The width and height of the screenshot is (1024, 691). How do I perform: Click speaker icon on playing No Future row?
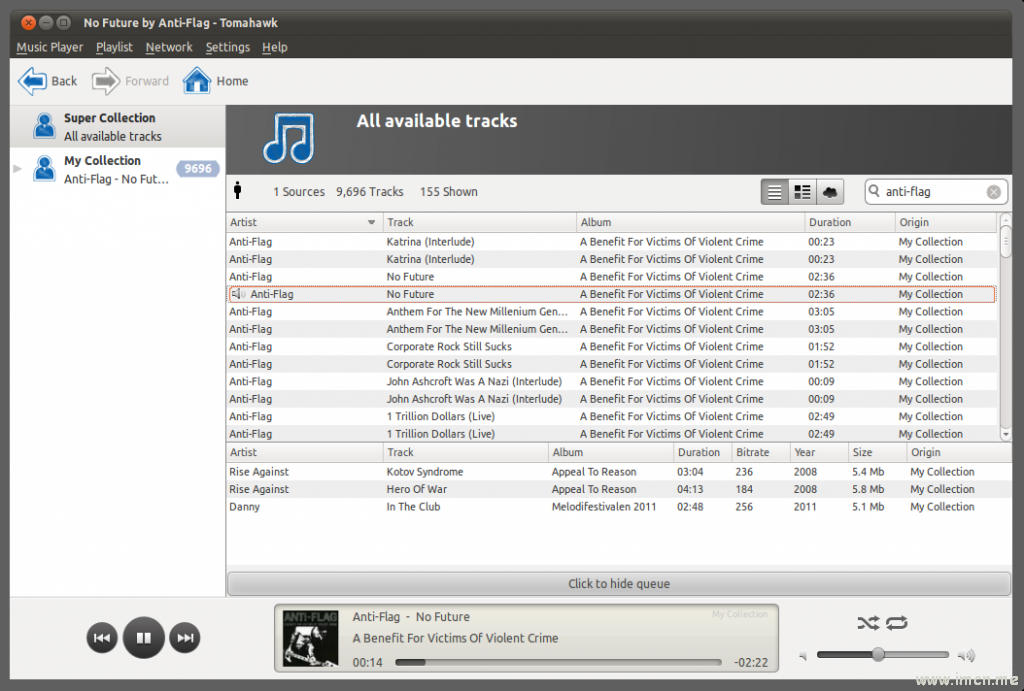tap(238, 294)
